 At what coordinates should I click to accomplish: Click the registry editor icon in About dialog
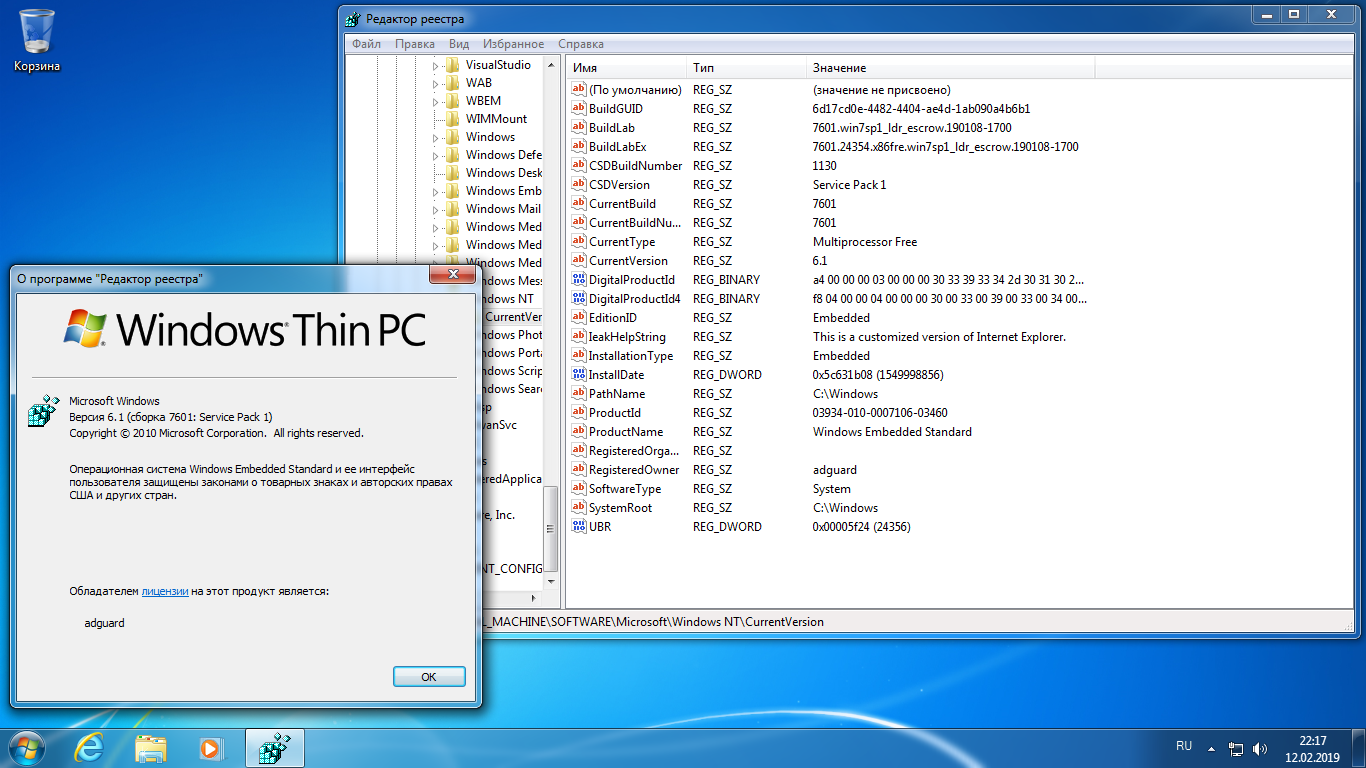tap(44, 413)
